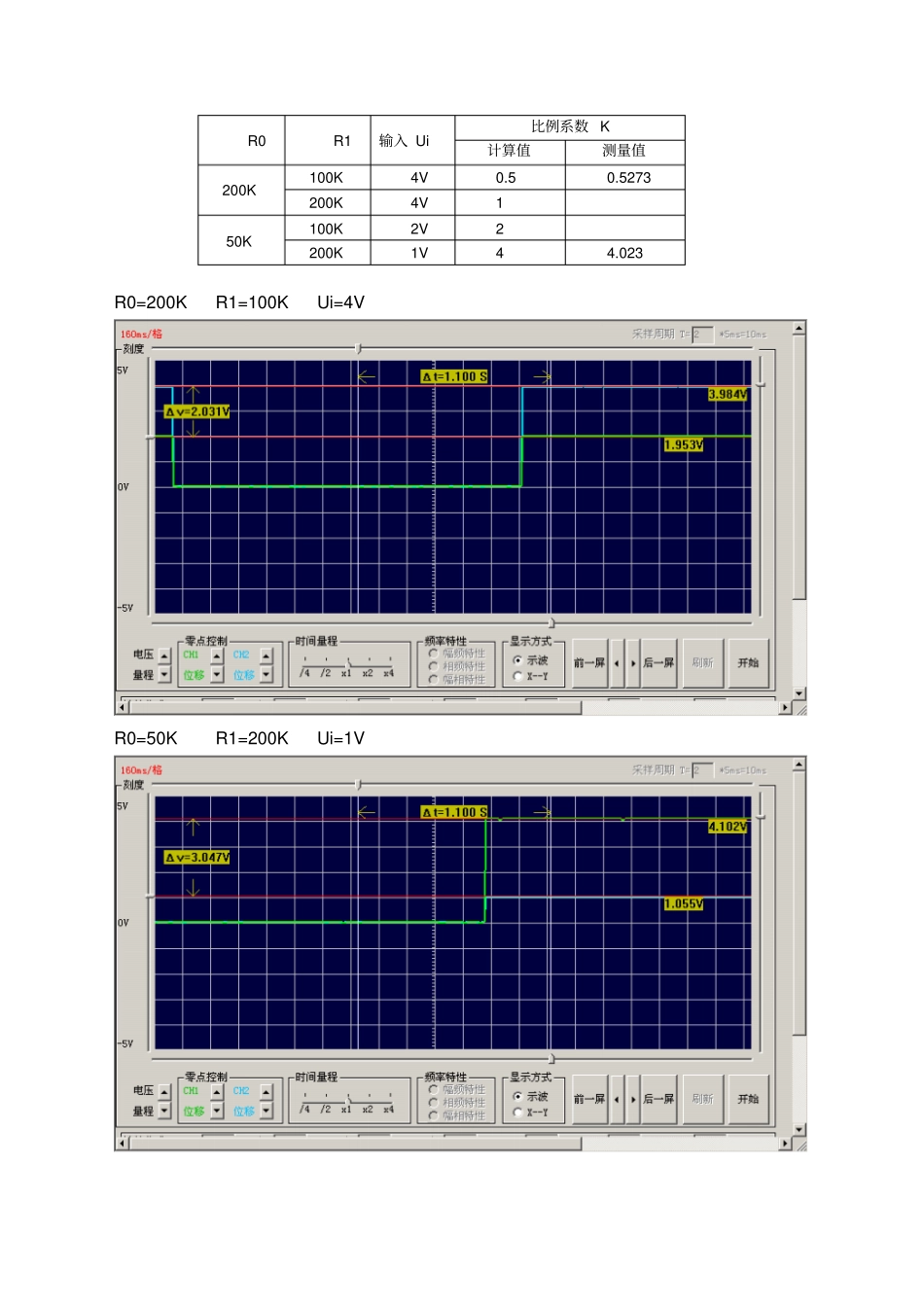Click the 1.953V reading label
Viewport: 924px width, 1308px height.
tap(684, 445)
